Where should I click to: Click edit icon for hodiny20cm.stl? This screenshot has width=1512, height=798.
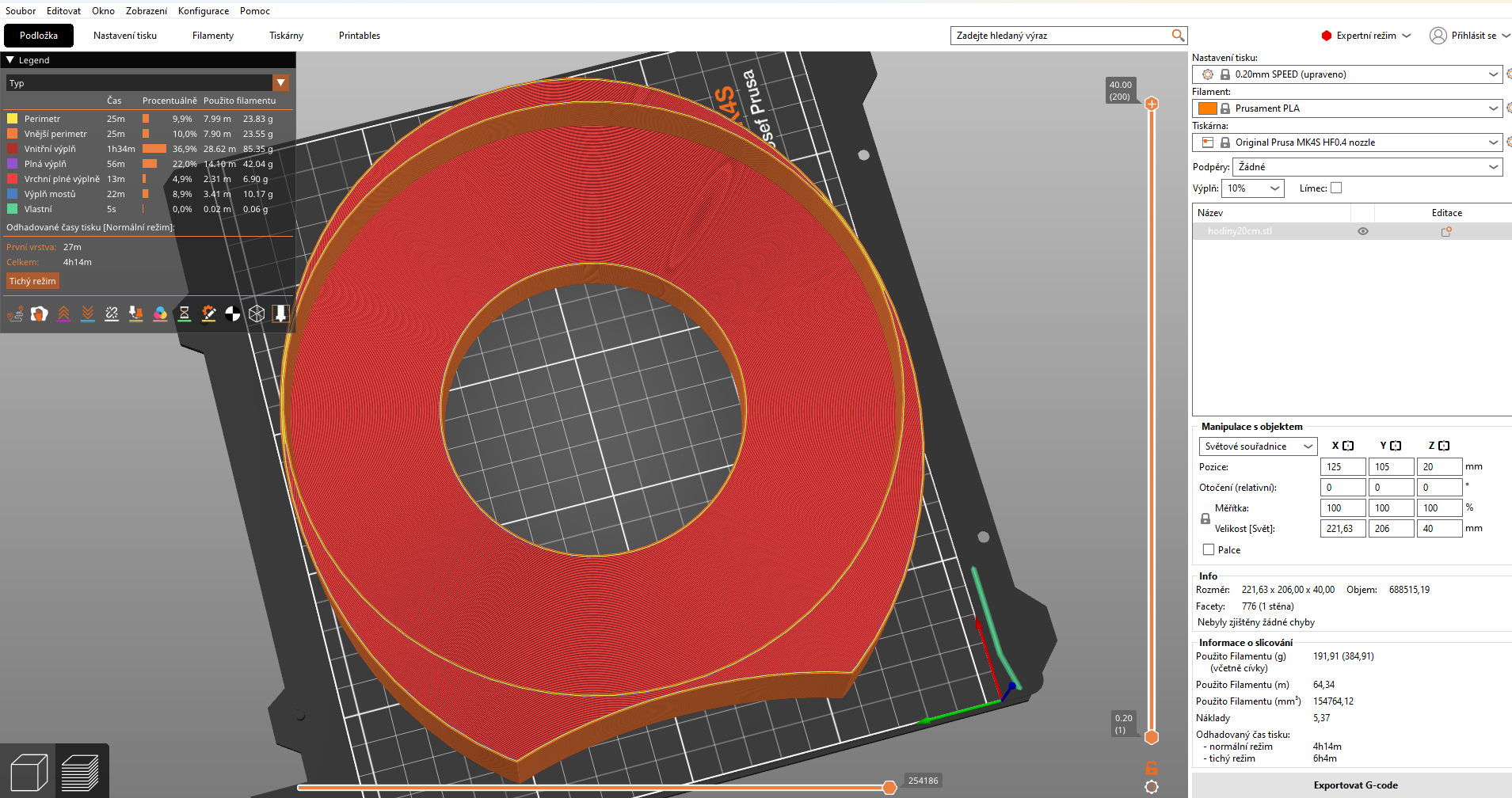1446,231
